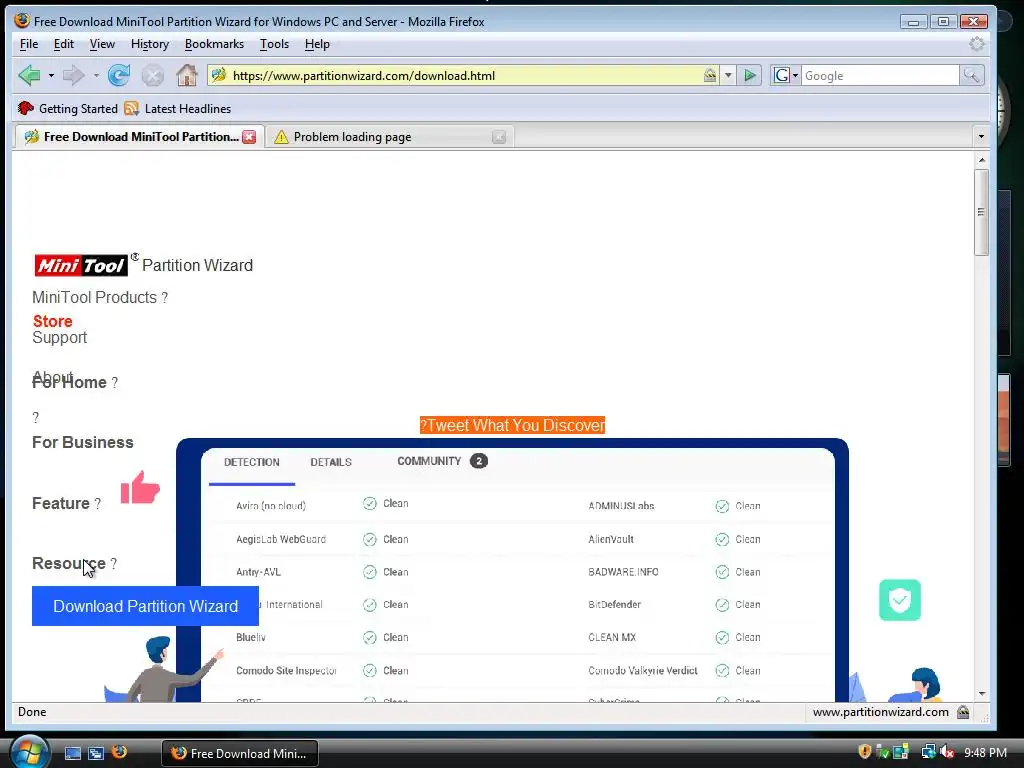The width and height of the screenshot is (1024, 768).
Task: Open the Back button history dropdown
Action: pos(51,76)
